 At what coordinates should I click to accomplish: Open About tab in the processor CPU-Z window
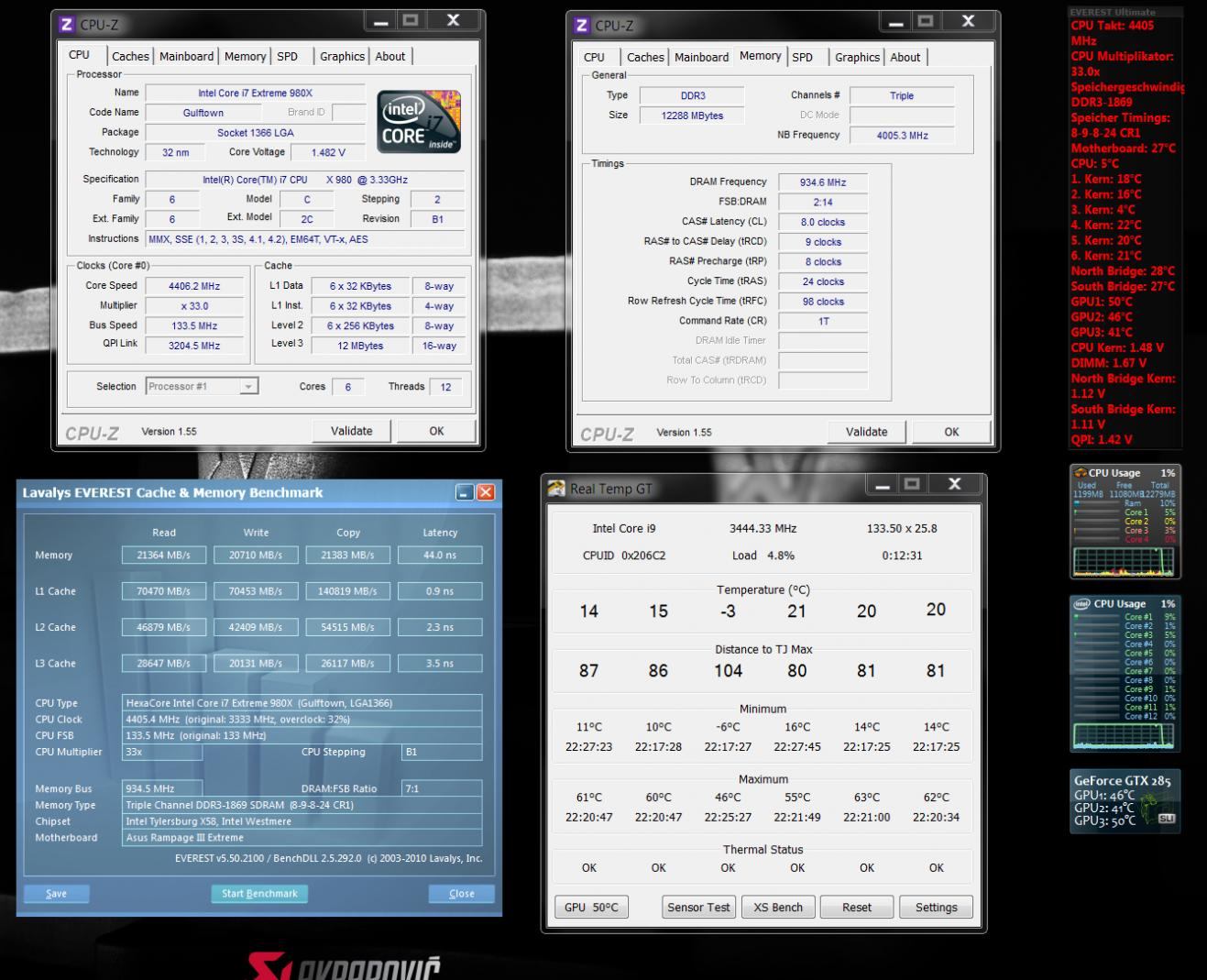[x=390, y=56]
